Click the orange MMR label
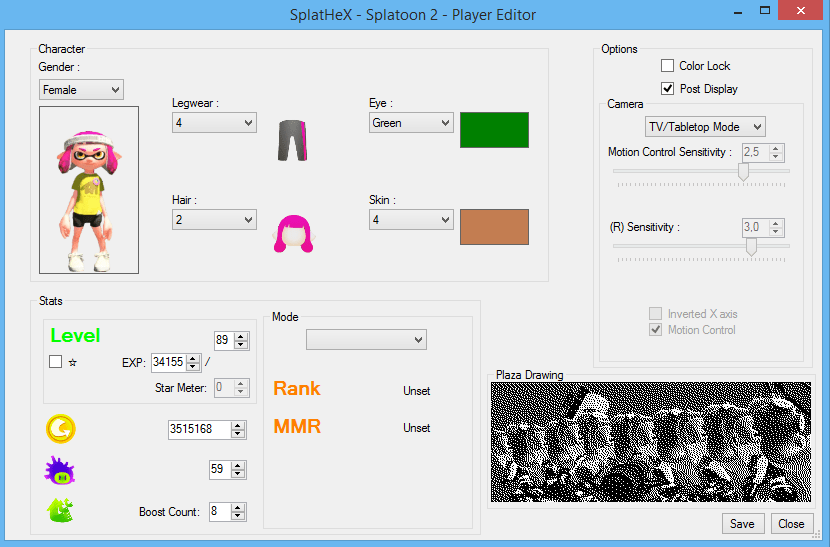Screen dimensions: 830x547 [297, 426]
